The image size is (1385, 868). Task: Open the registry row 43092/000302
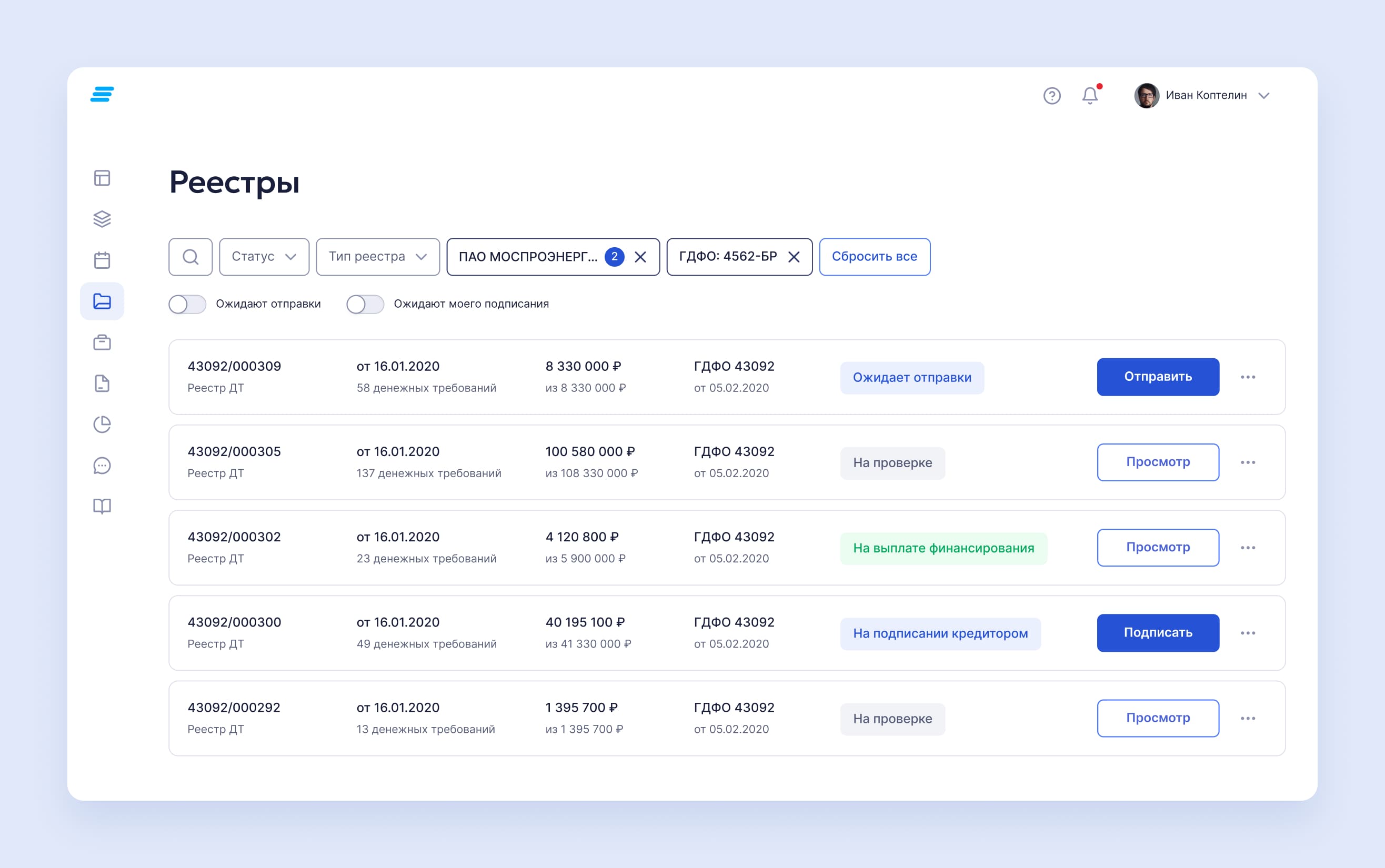point(234,537)
